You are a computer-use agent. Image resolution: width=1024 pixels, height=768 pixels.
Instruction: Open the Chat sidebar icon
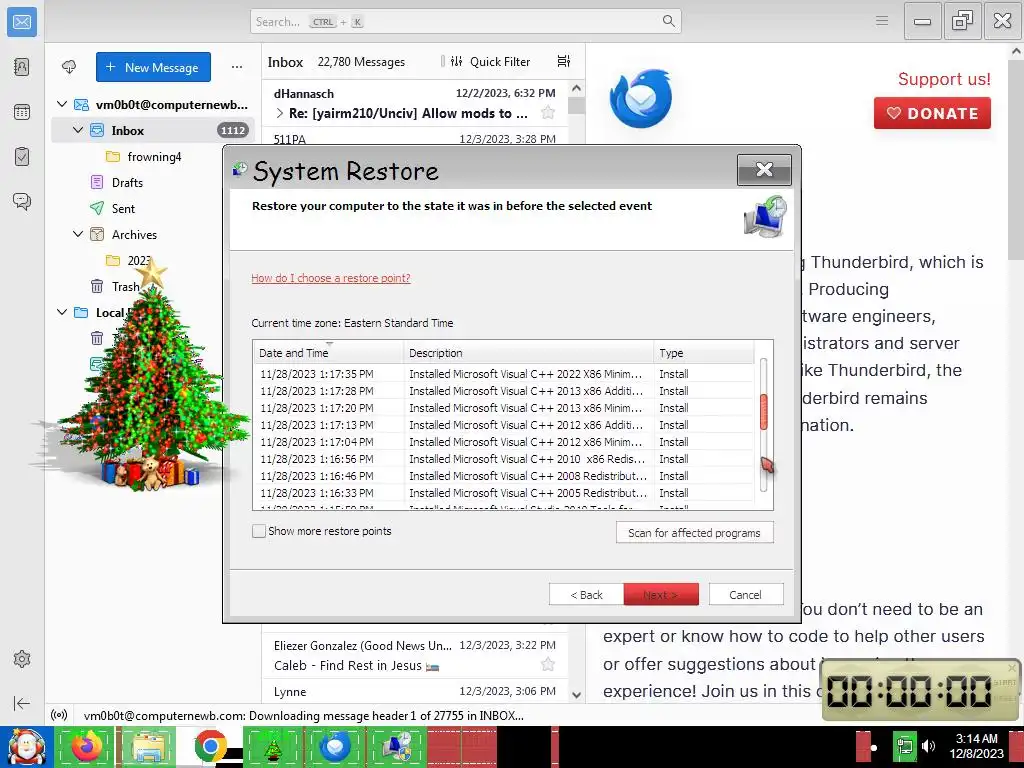(x=22, y=201)
